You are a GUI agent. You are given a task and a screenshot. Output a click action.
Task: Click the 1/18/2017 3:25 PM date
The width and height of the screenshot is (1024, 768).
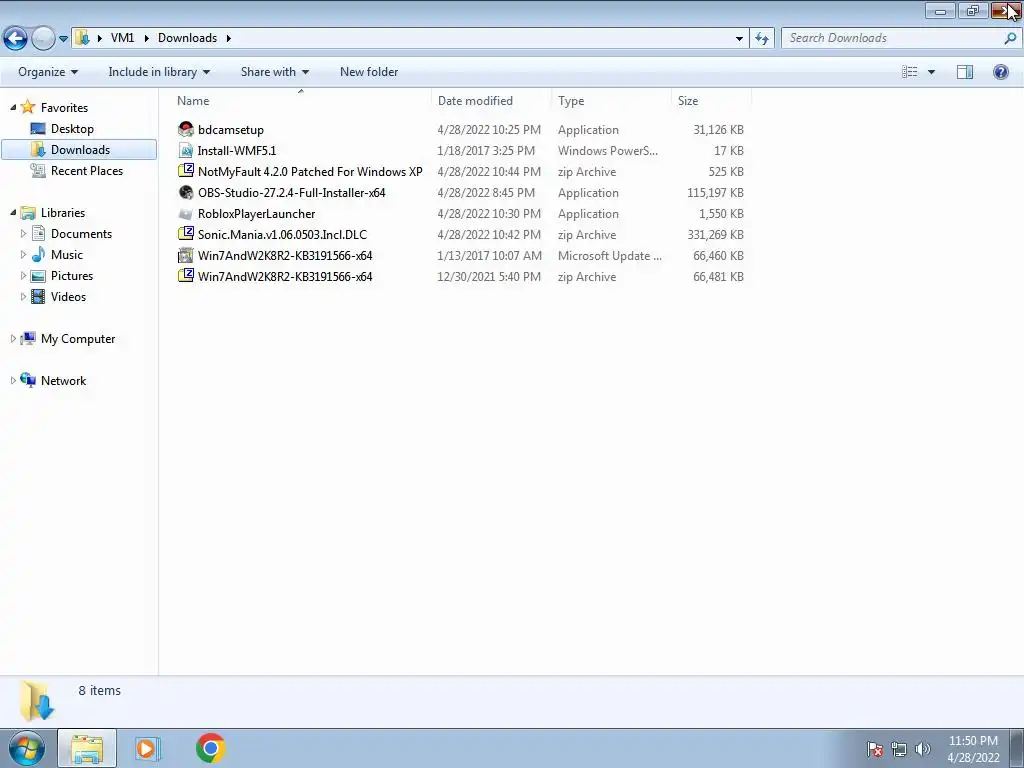coord(486,151)
